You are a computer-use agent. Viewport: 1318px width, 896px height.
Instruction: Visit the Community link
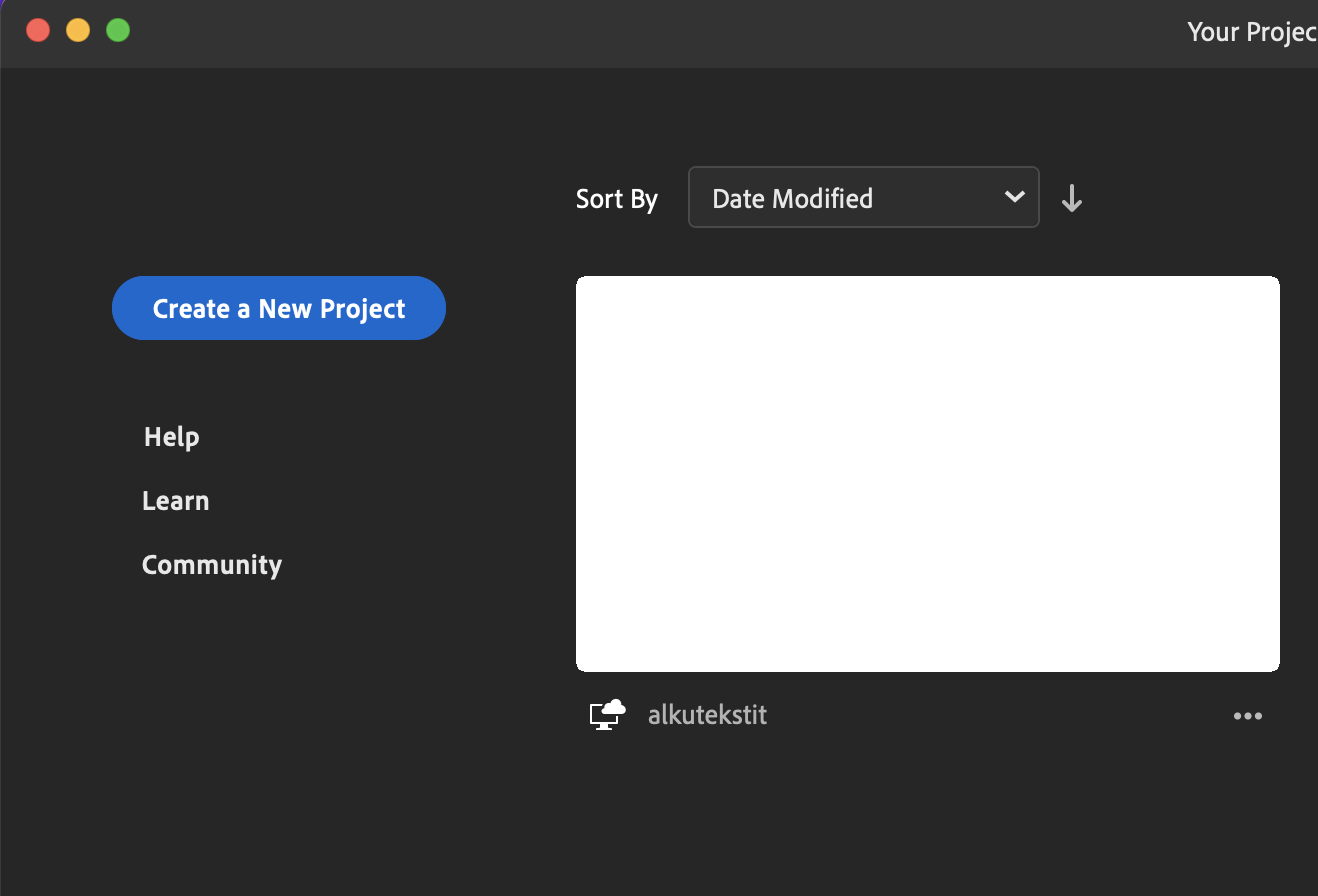point(211,565)
